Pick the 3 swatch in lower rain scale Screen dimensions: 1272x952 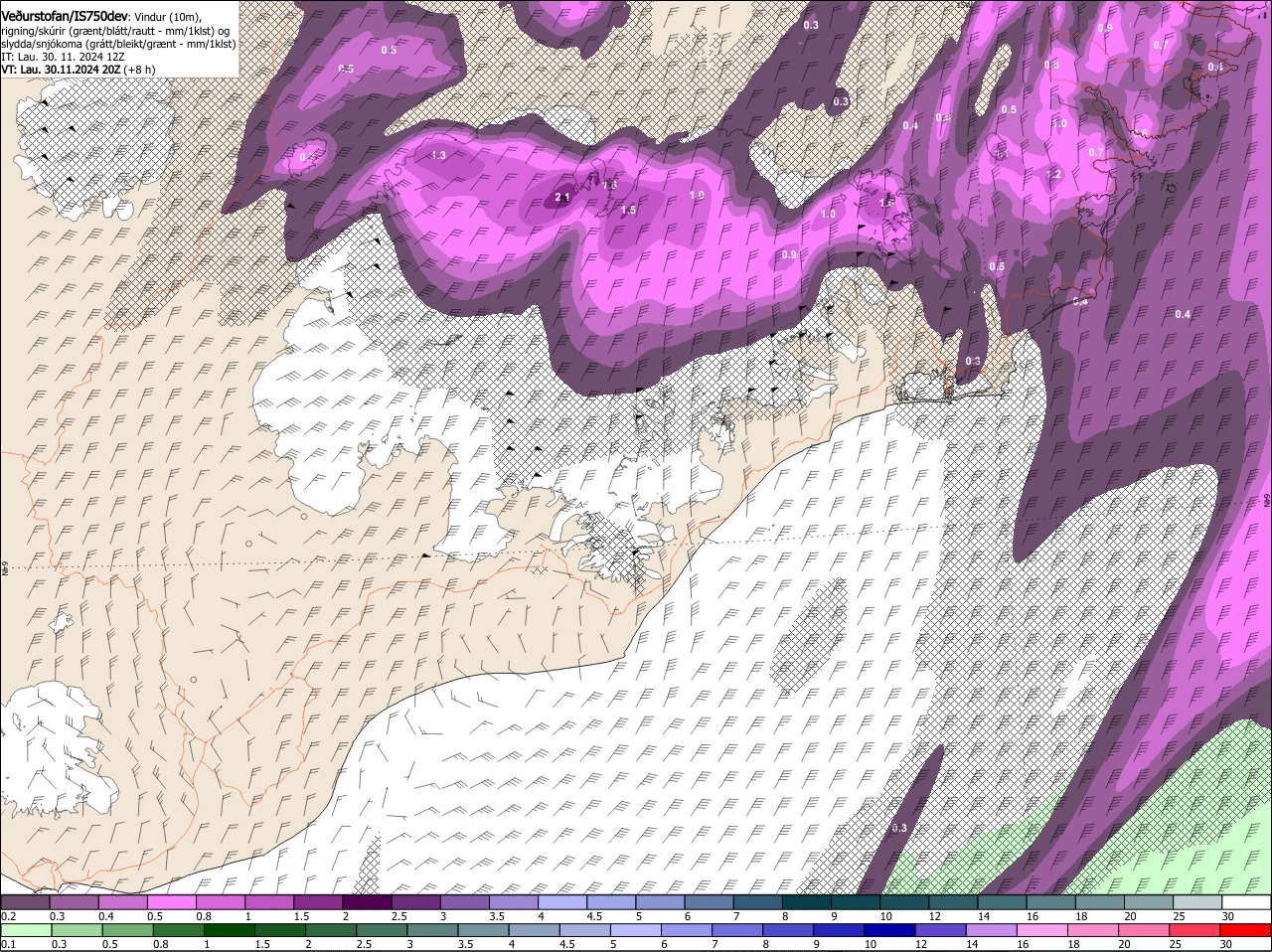[432, 930]
